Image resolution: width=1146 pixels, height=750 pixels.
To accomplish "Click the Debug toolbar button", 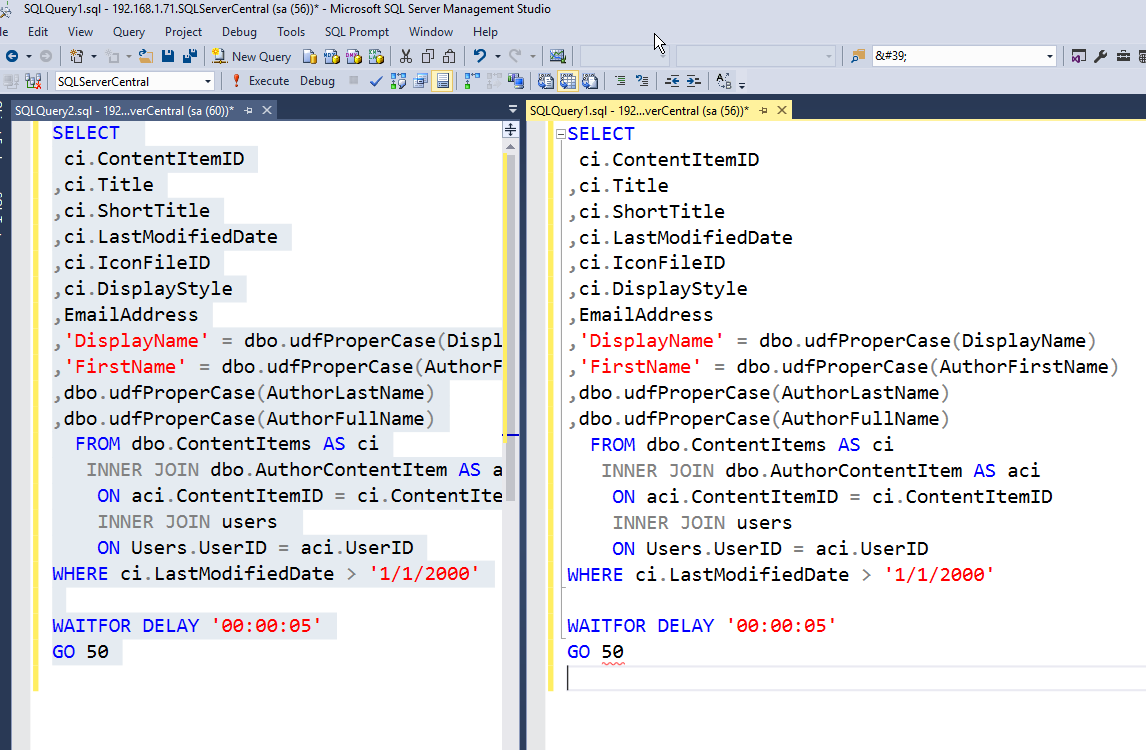I will [x=317, y=81].
